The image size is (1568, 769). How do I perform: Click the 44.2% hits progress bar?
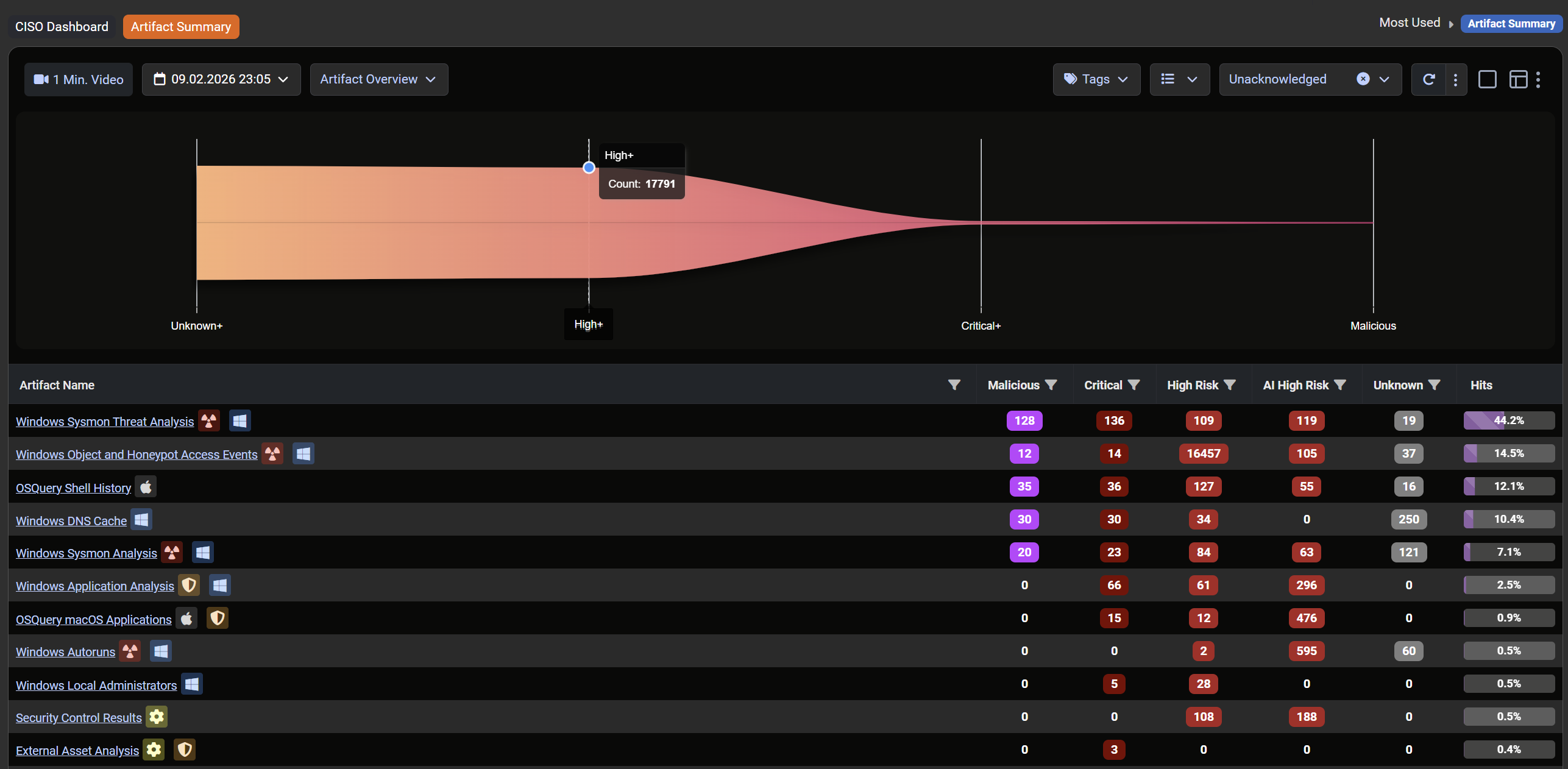coord(1508,420)
